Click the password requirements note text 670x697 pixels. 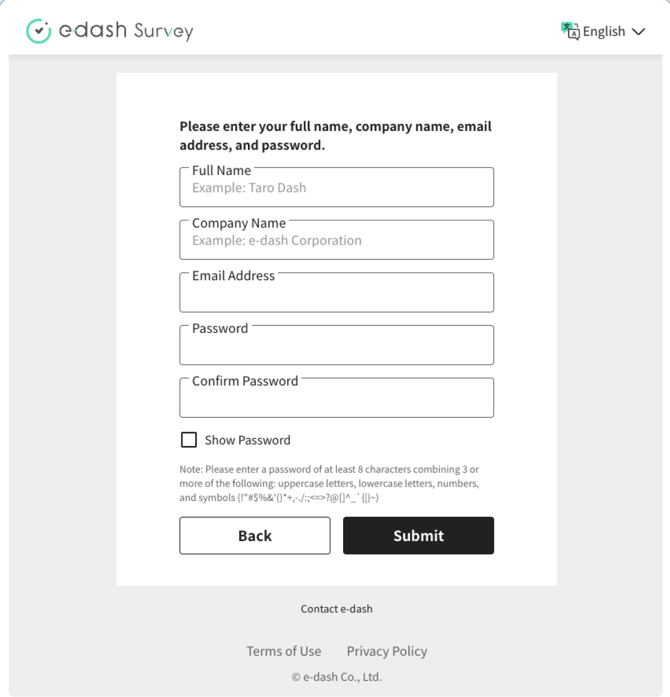point(330,483)
